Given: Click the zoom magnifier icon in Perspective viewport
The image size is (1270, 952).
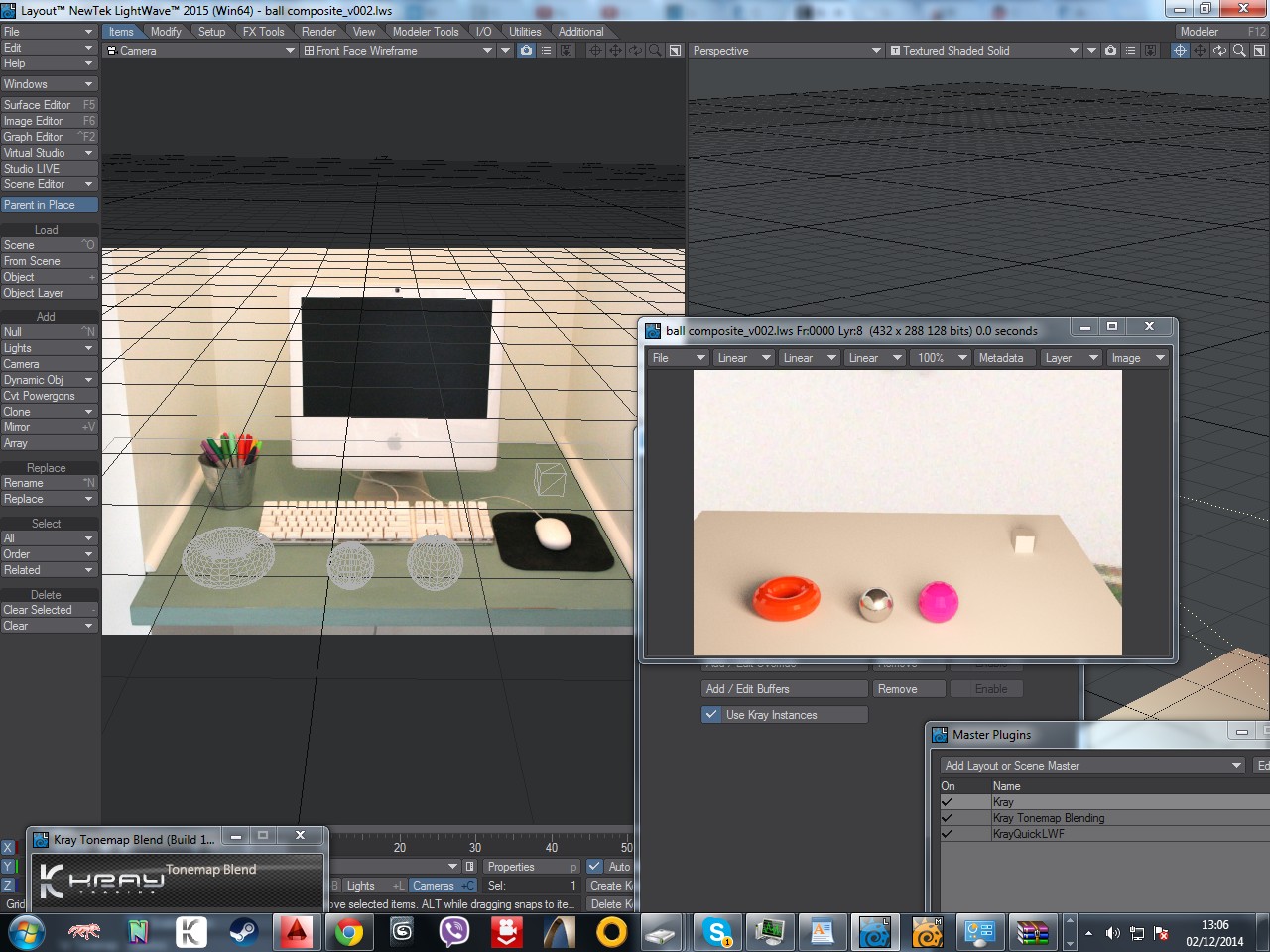Looking at the screenshot, I should 1239,51.
